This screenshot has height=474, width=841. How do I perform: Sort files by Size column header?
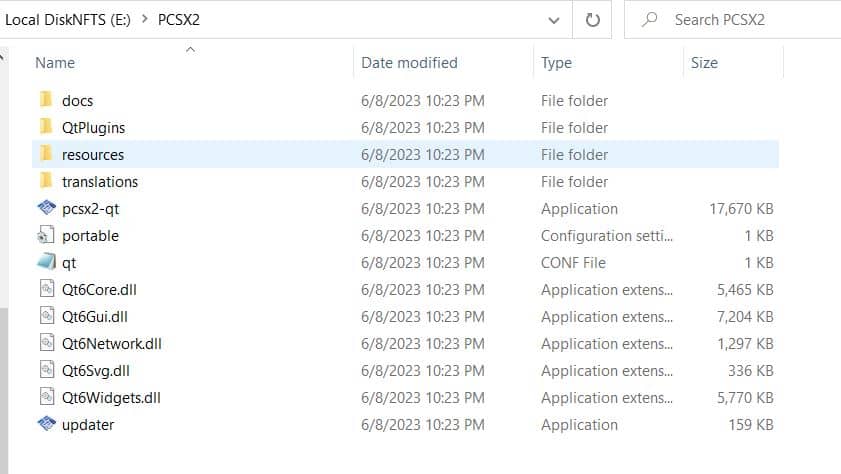click(704, 63)
